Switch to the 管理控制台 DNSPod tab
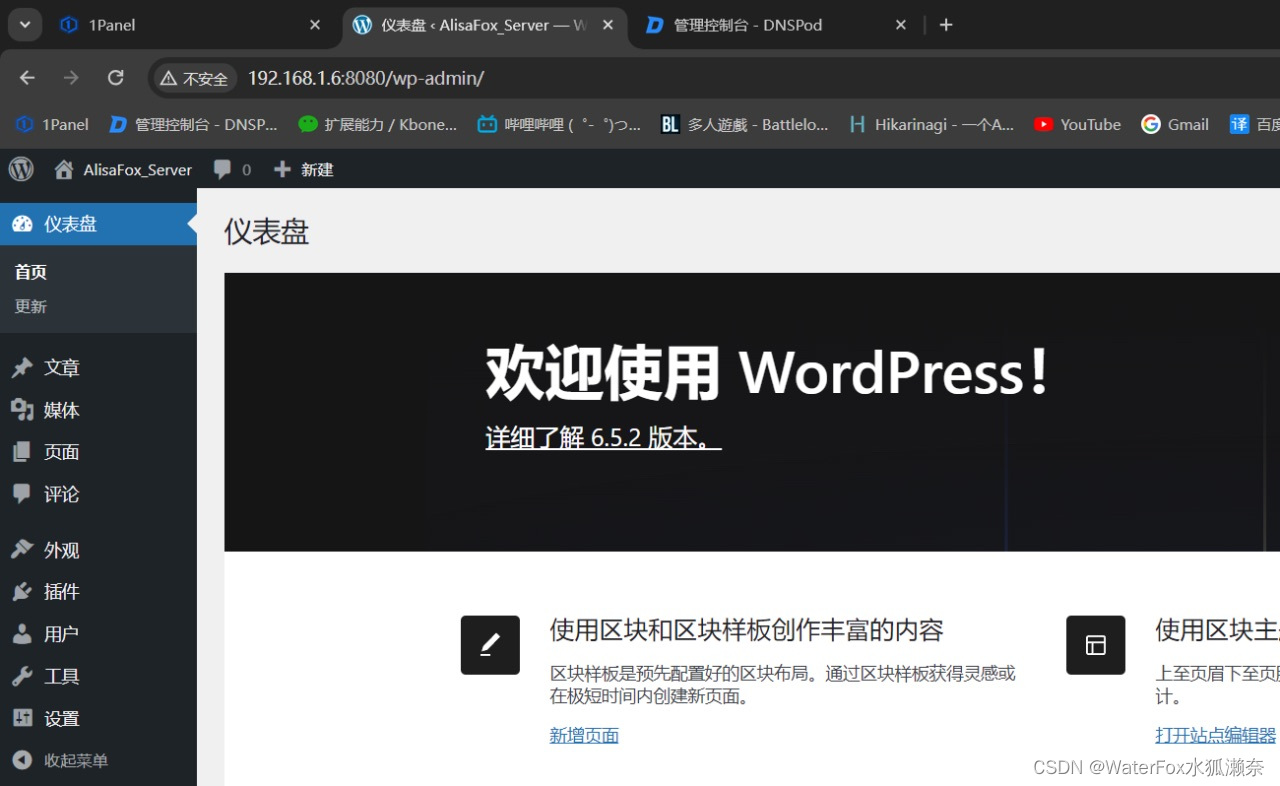 pyautogui.click(x=777, y=25)
